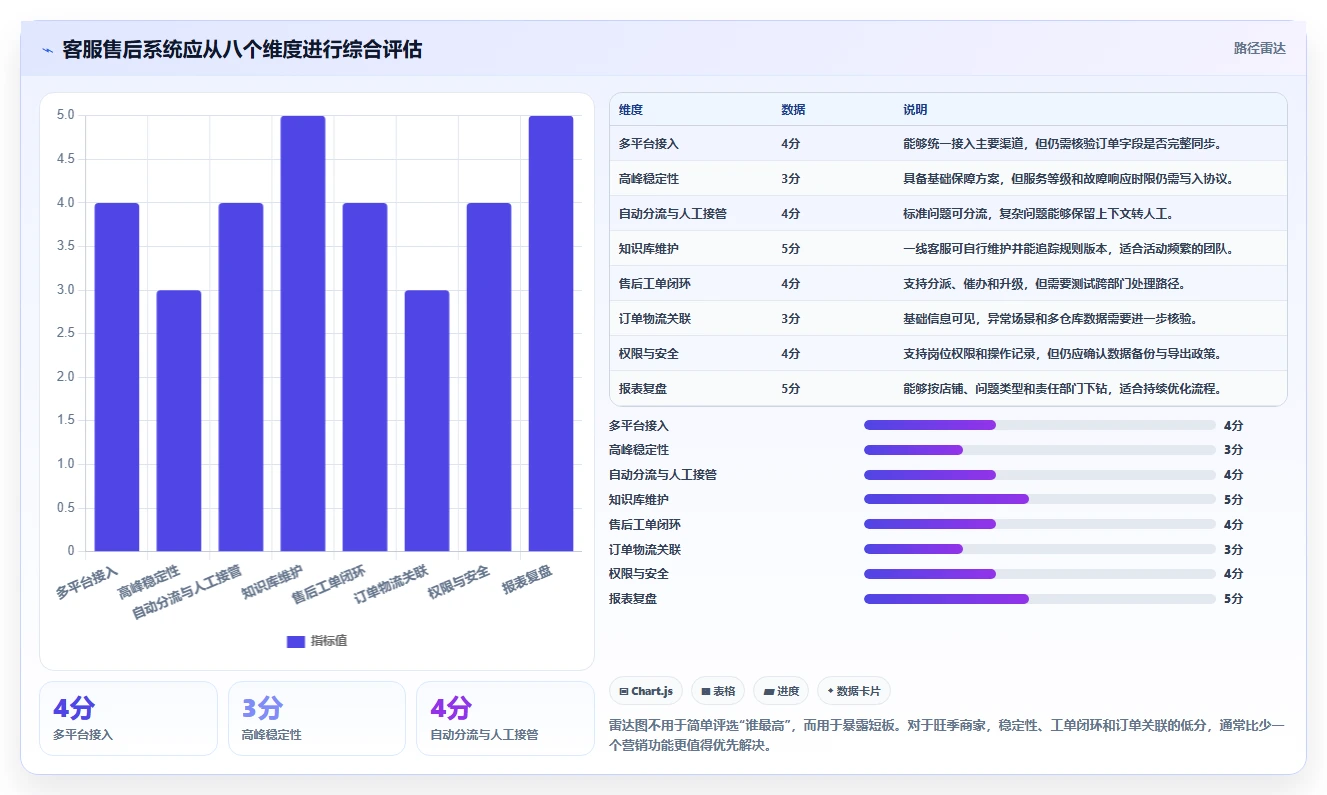Click the 知识库维护 label in the progress list
1327x795 pixels.
click(x=639, y=499)
